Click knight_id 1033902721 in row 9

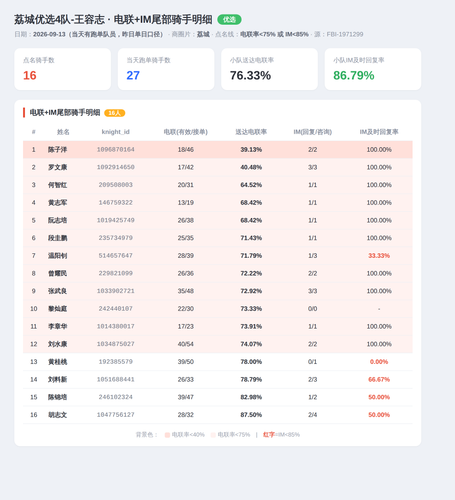click(116, 291)
